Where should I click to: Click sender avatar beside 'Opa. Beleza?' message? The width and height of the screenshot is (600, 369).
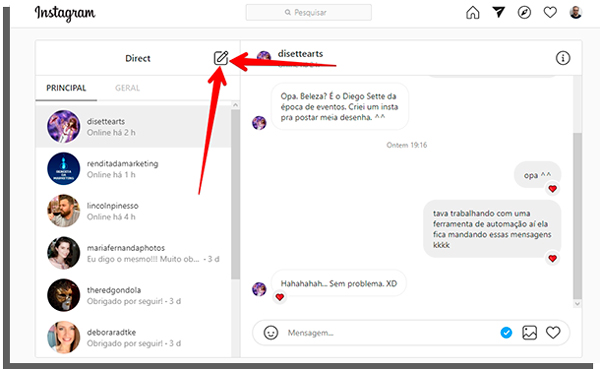[x=259, y=123]
